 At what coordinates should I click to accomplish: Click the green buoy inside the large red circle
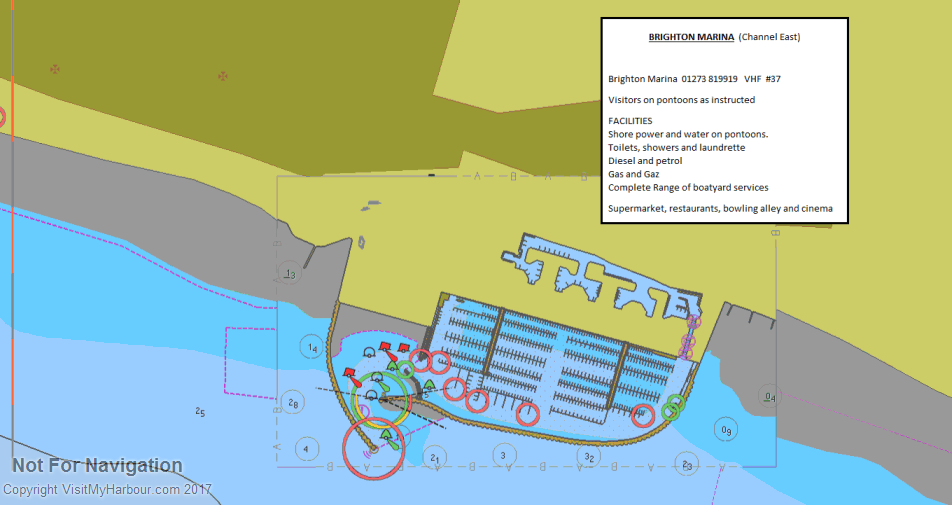click(x=390, y=439)
